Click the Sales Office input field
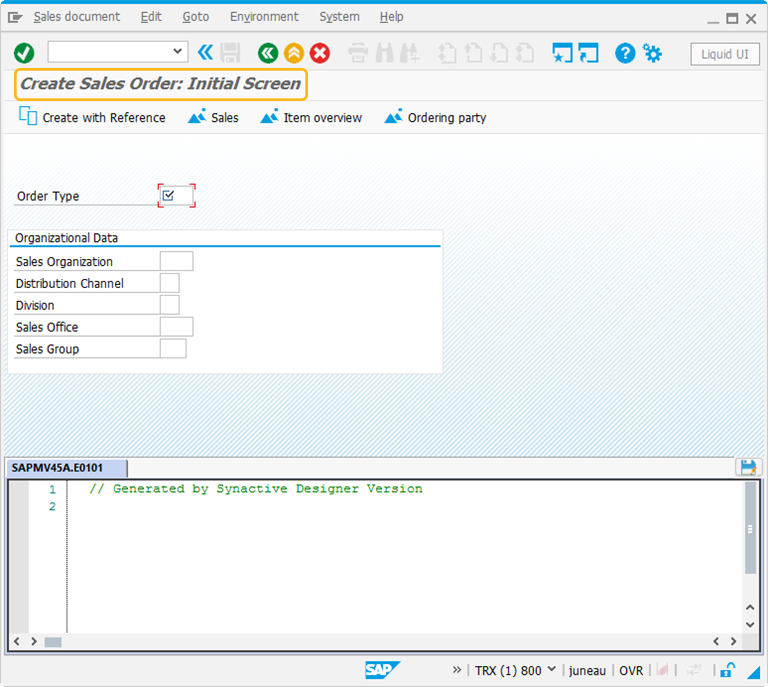The image size is (768, 687). pos(176,327)
